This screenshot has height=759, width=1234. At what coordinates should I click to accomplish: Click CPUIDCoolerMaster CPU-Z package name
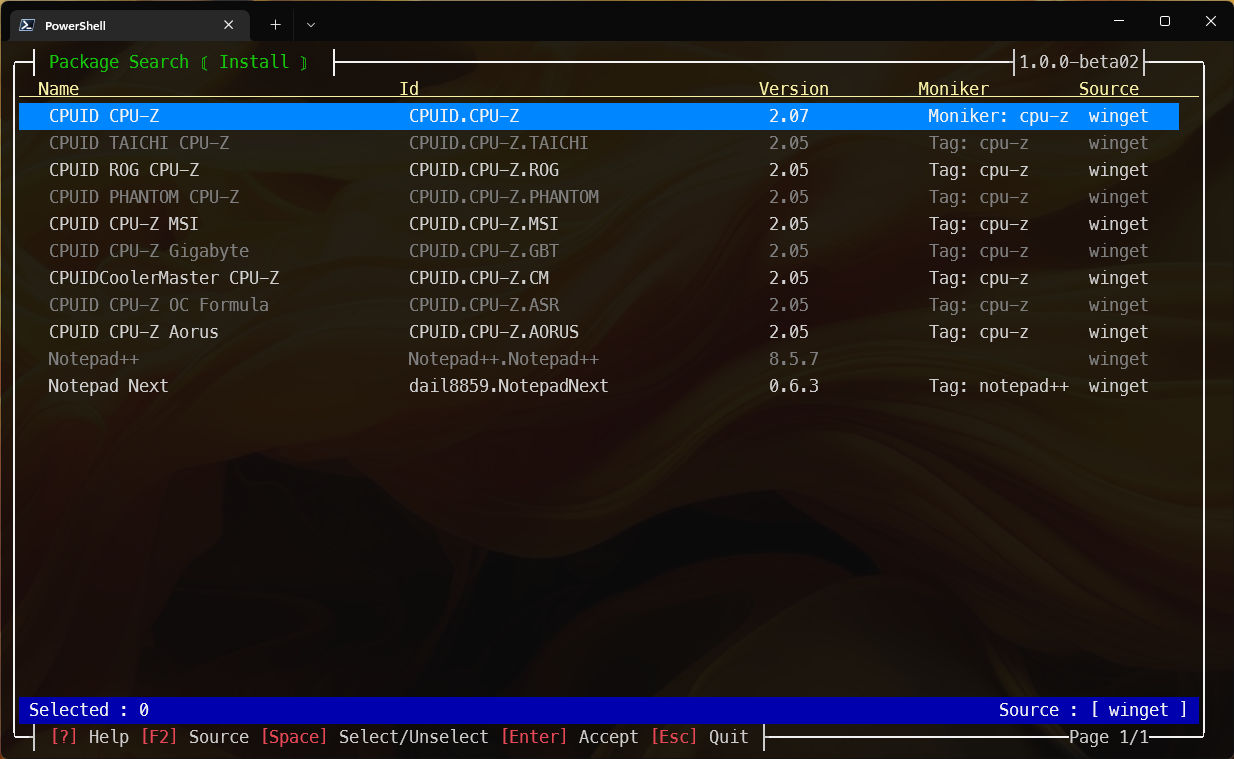tap(164, 278)
